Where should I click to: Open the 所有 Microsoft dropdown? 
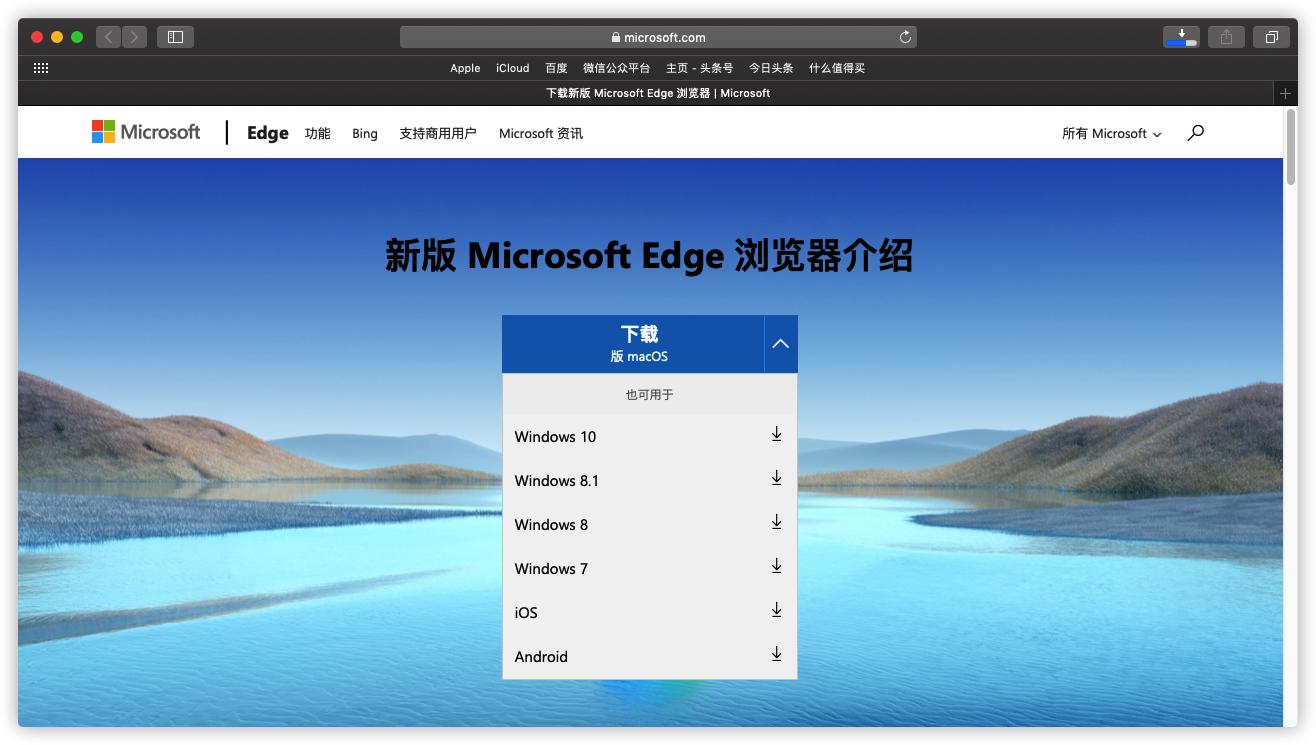[x=1111, y=133]
